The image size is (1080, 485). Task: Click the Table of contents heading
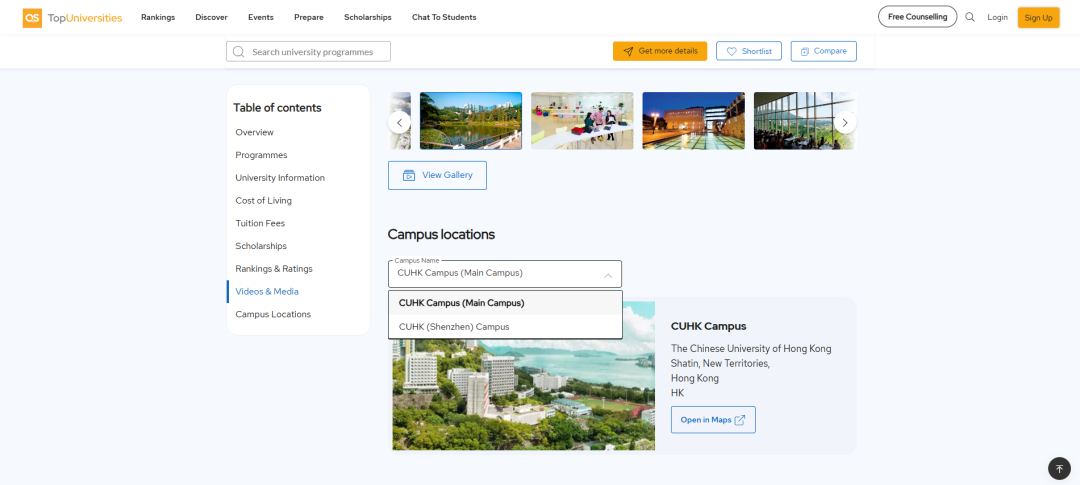[x=277, y=107]
